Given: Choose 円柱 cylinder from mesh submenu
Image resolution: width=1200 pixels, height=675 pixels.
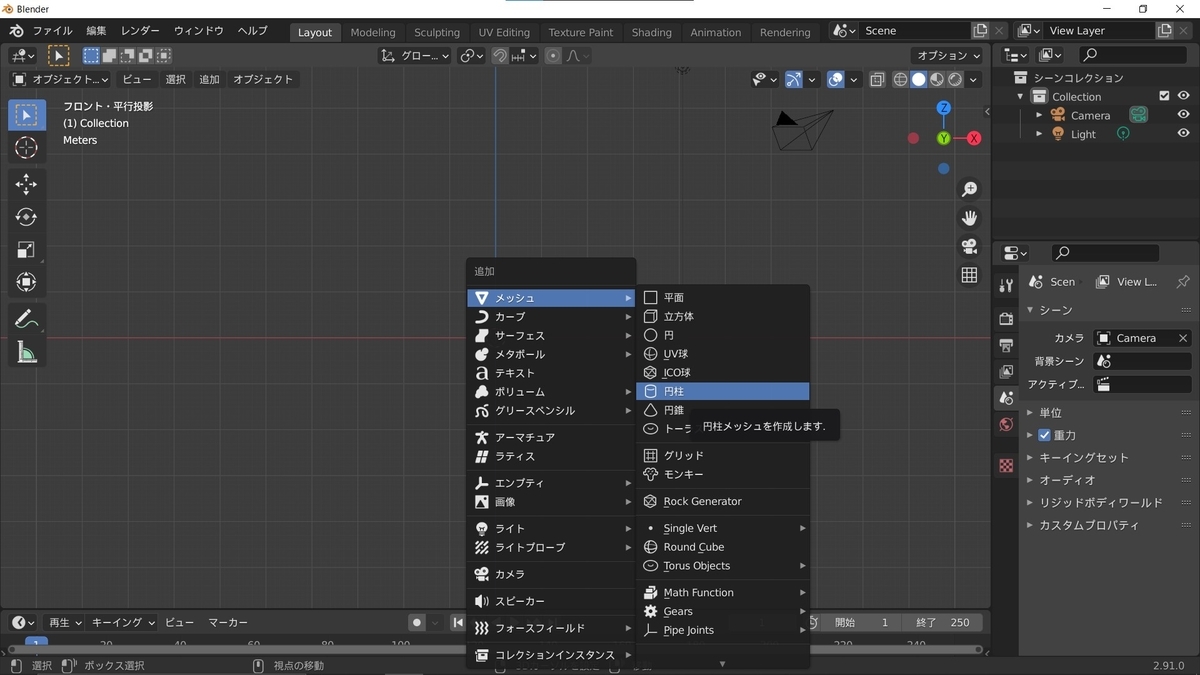Looking at the screenshot, I should coord(723,391).
